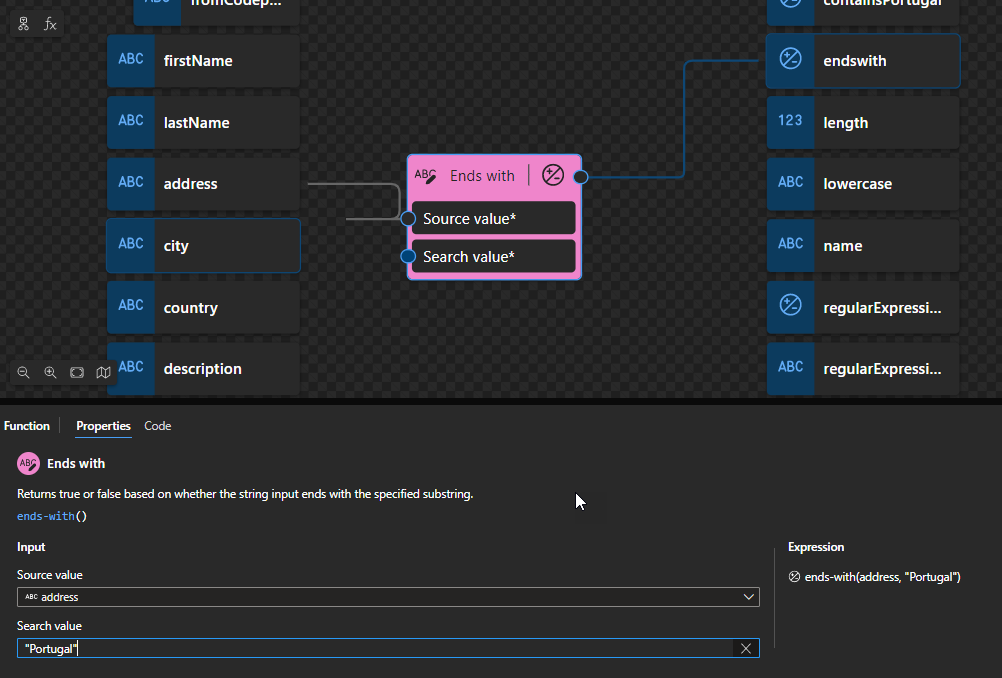Fit the map to the view

(77, 372)
